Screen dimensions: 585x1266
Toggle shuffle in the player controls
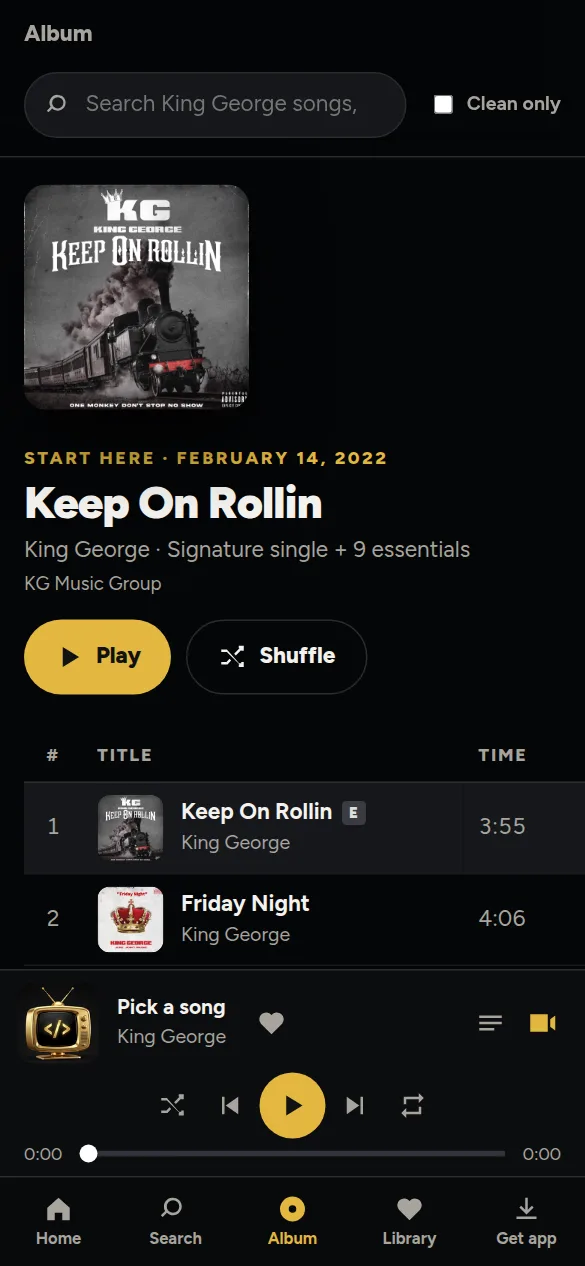[173, 1105]
